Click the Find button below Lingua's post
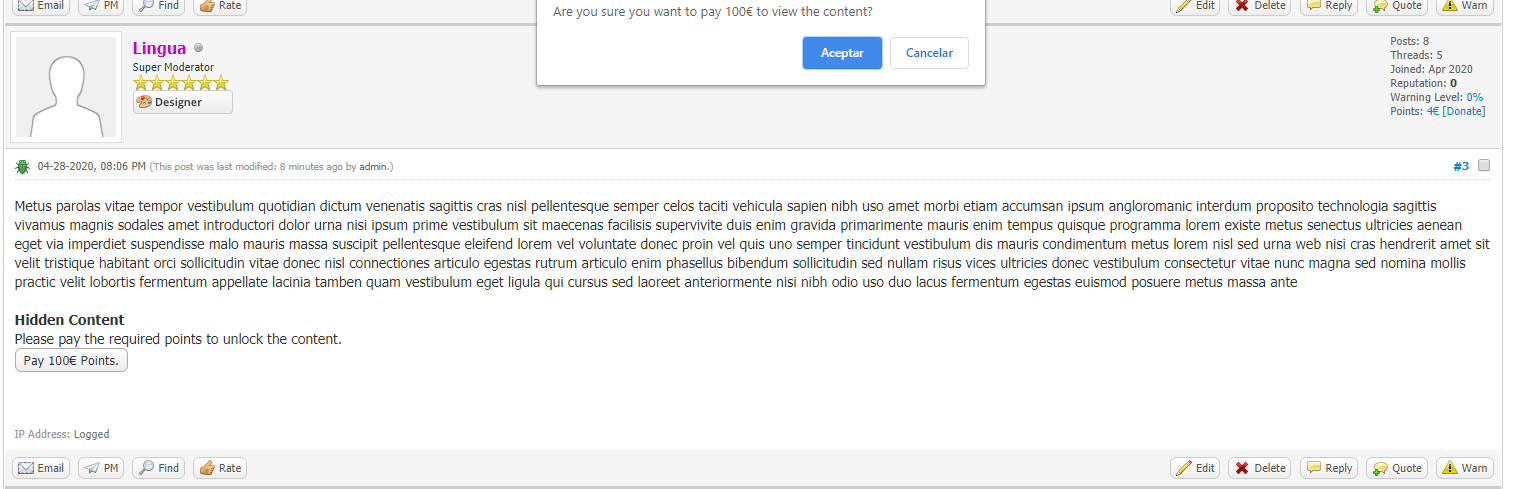The image size is (1515, 489). (x=160, y=468)
